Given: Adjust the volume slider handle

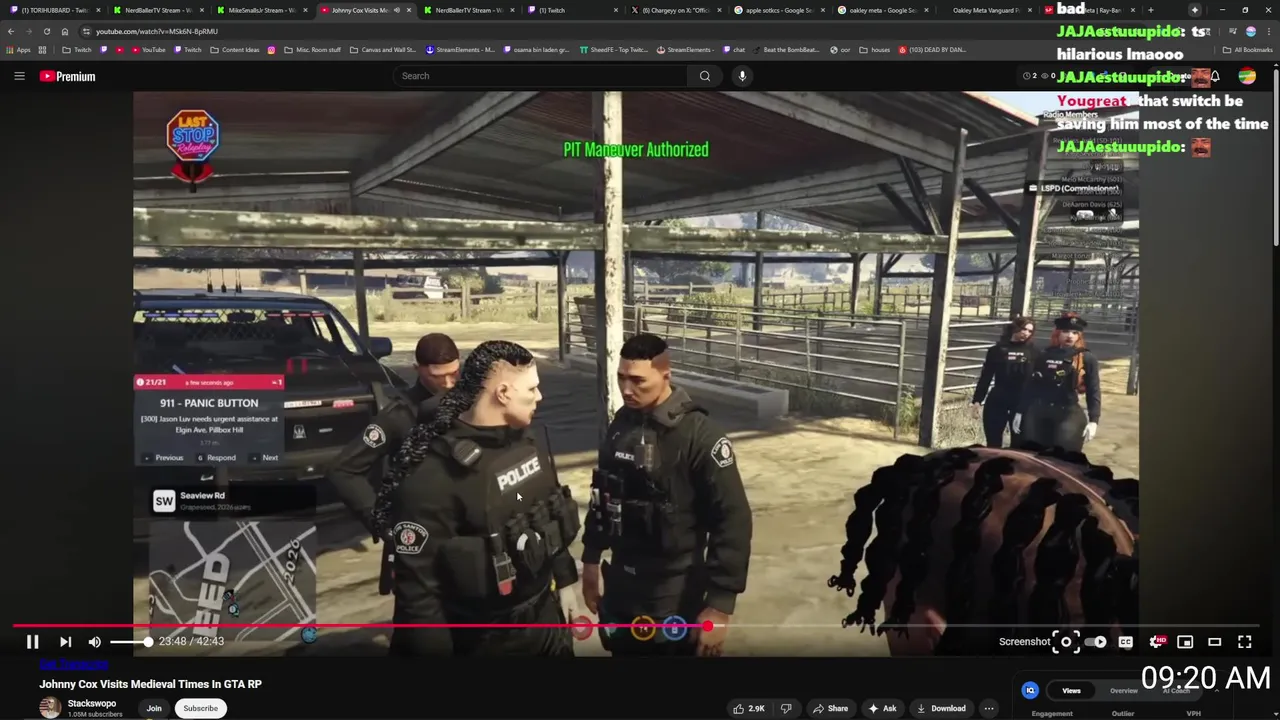Looking at the screenshot, I should (x=148, y=642).
